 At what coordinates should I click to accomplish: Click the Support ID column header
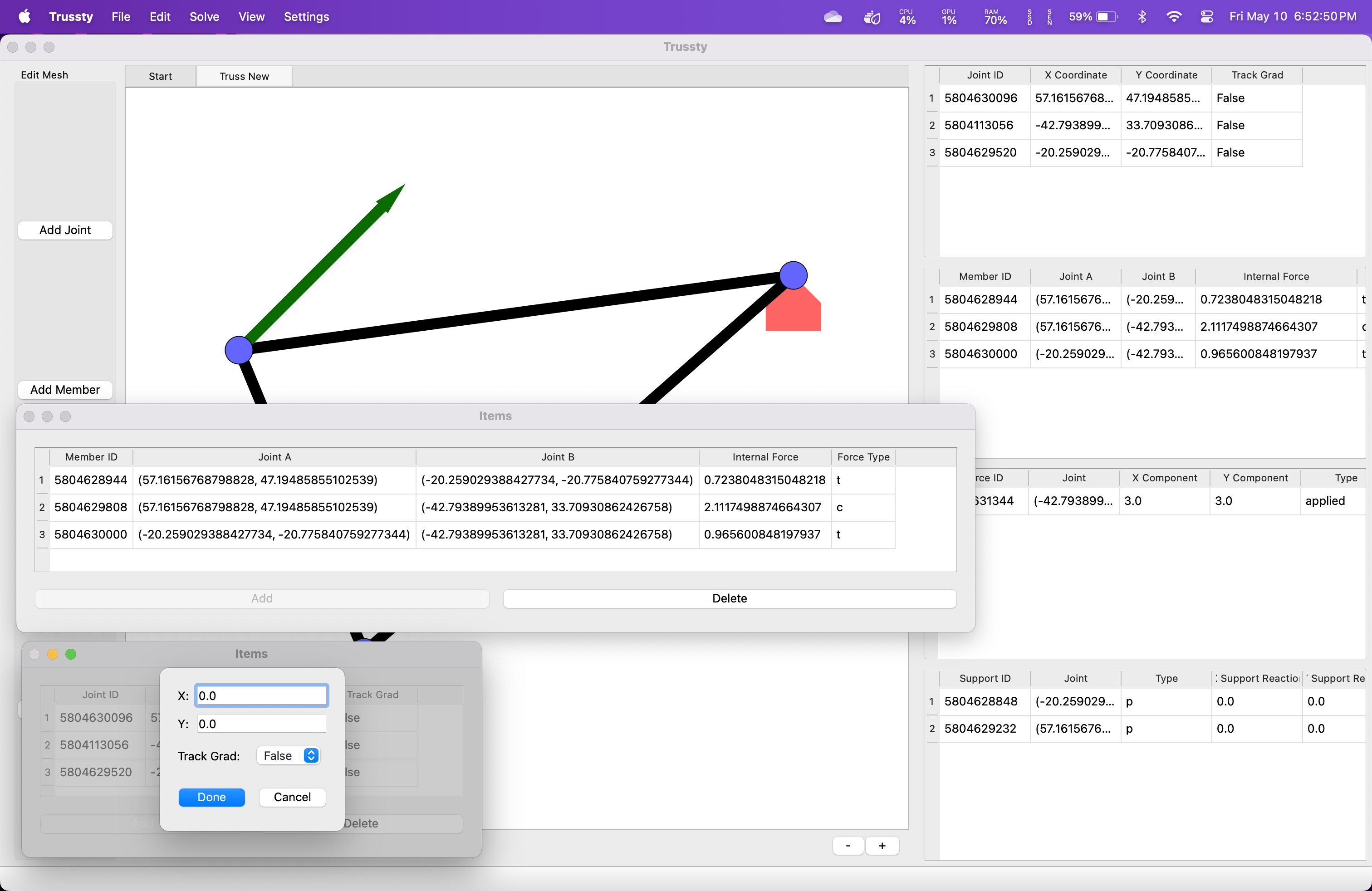985,678
